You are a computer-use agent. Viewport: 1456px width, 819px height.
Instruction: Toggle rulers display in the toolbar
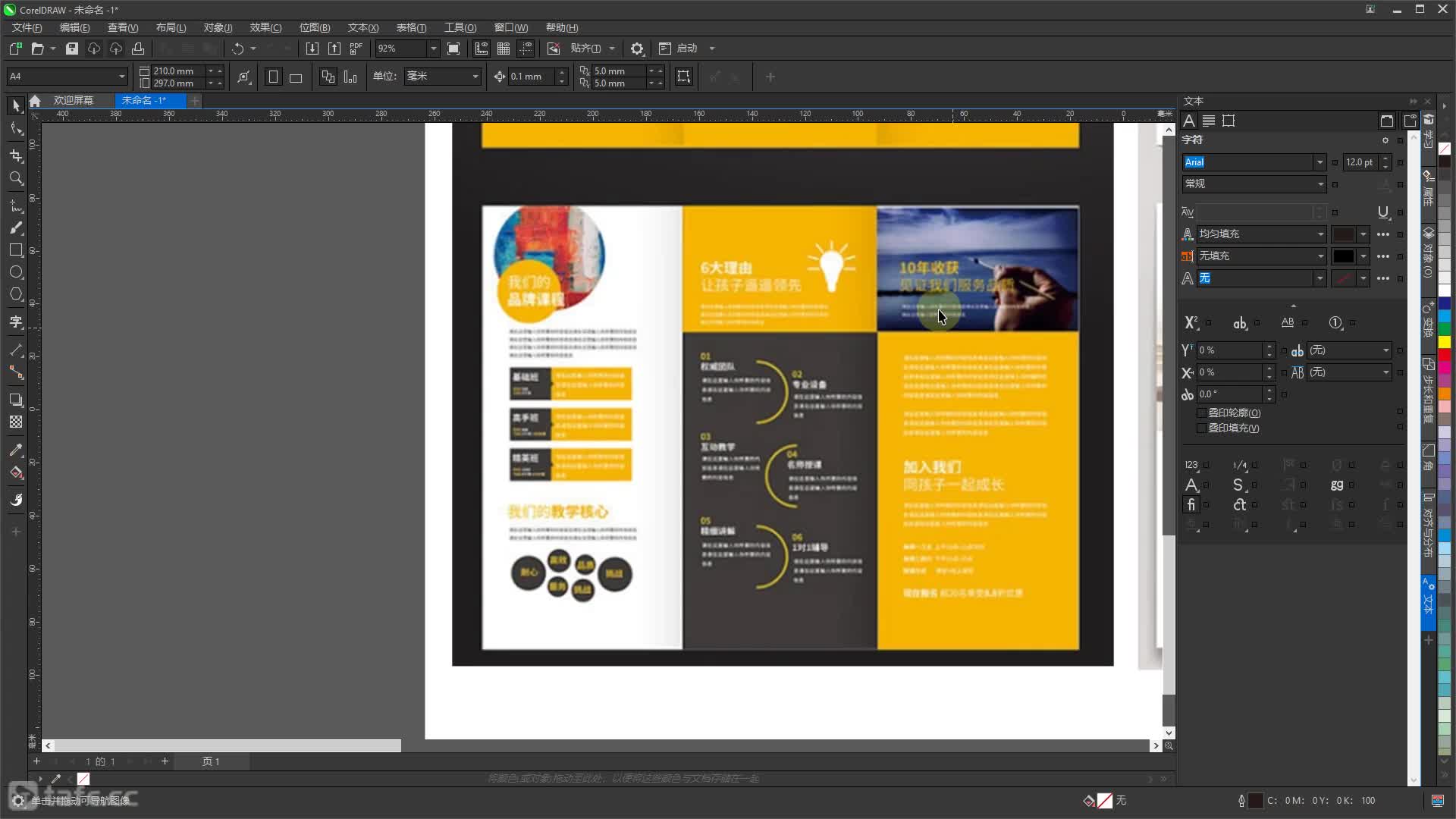(482, 49)
